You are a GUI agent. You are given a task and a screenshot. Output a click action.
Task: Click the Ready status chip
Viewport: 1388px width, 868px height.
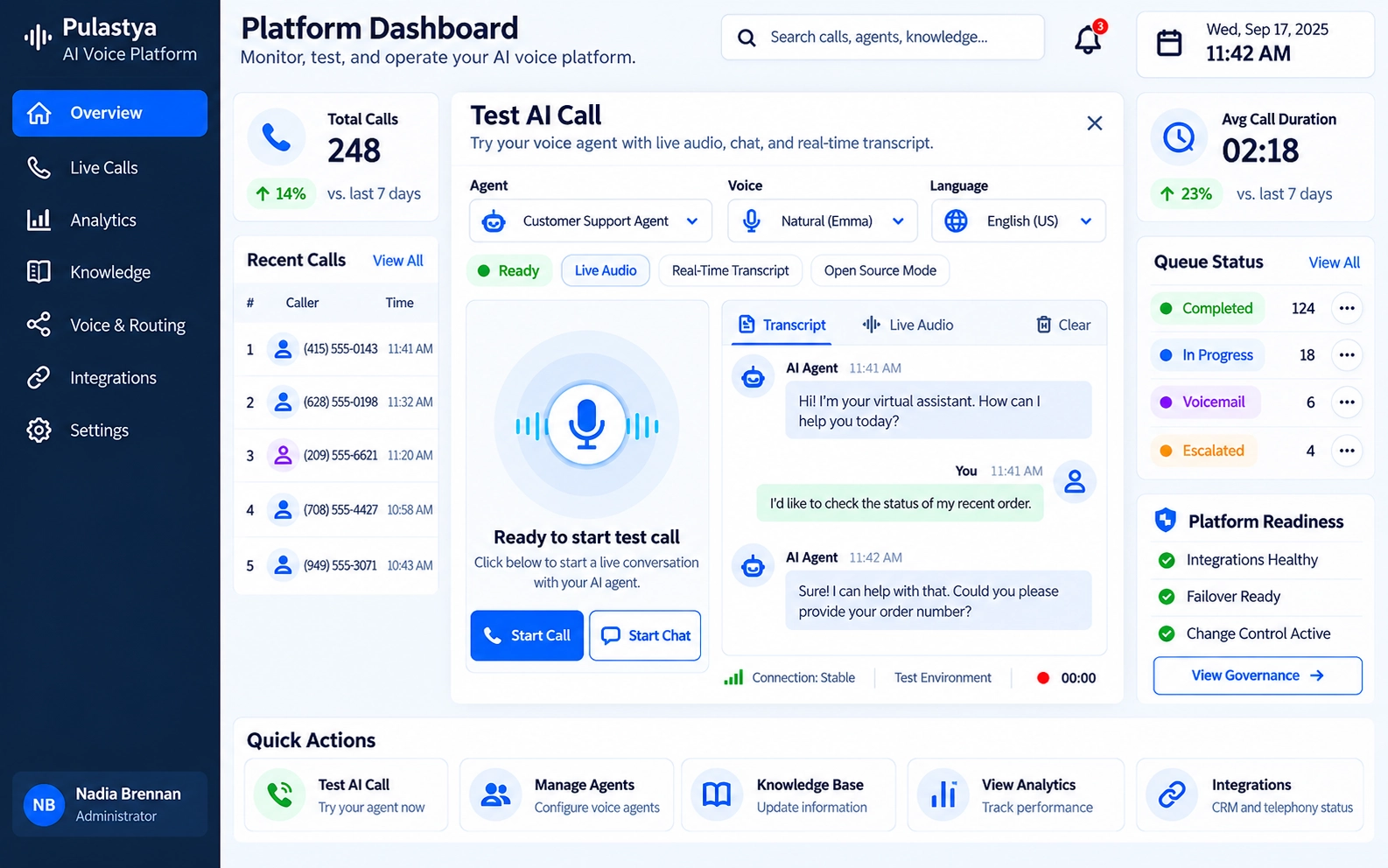click(508, 270)
